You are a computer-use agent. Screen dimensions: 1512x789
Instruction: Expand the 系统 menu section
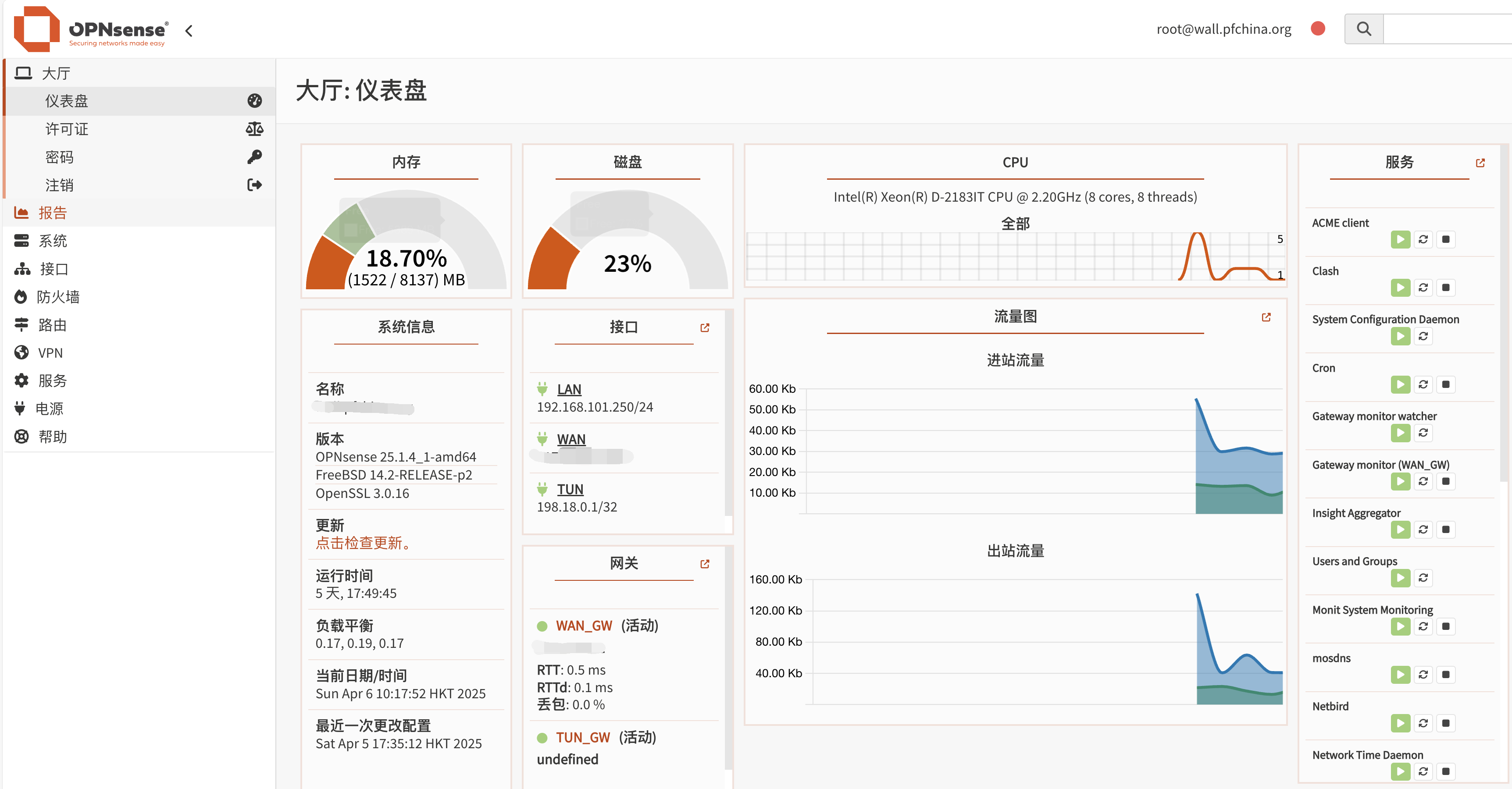coord(53,241)
